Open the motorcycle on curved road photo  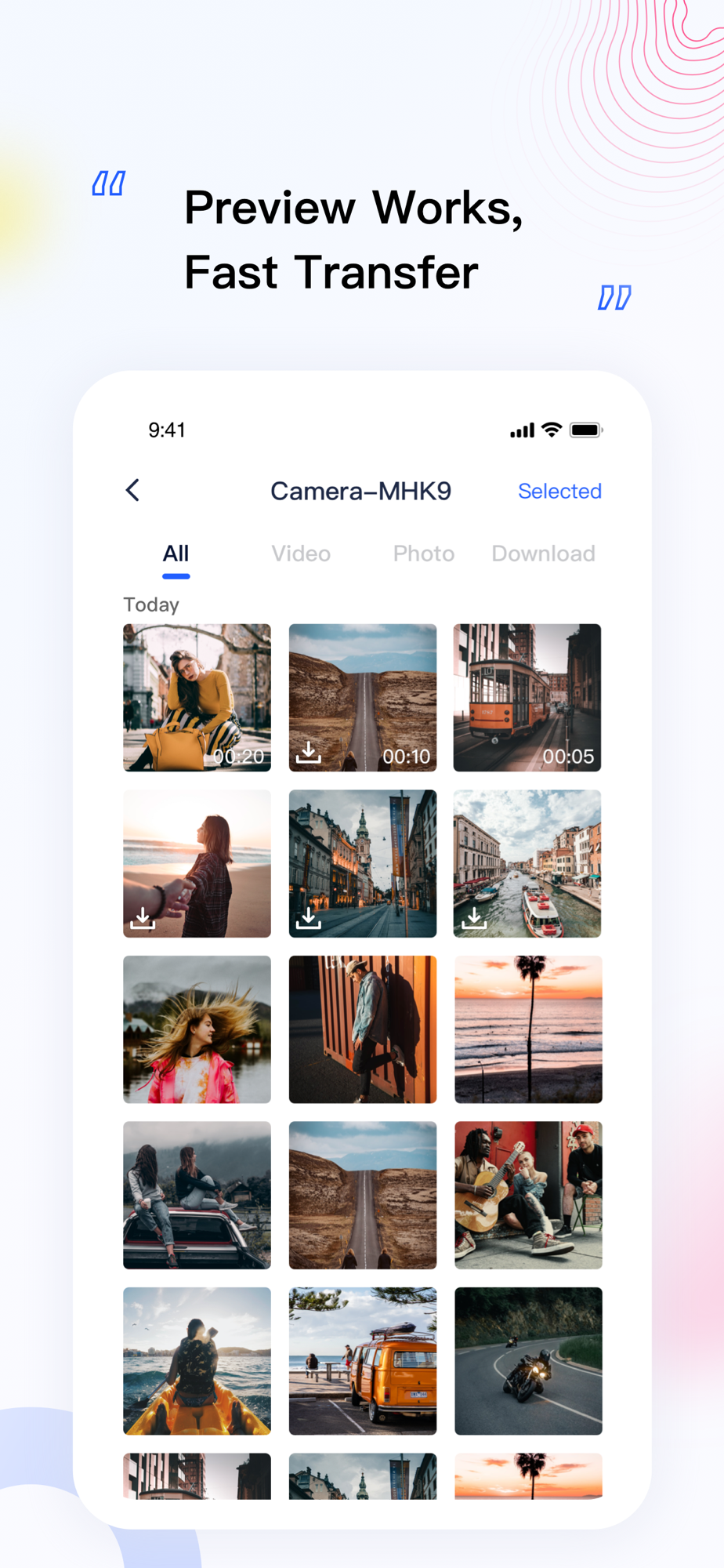pos(528,1361)
